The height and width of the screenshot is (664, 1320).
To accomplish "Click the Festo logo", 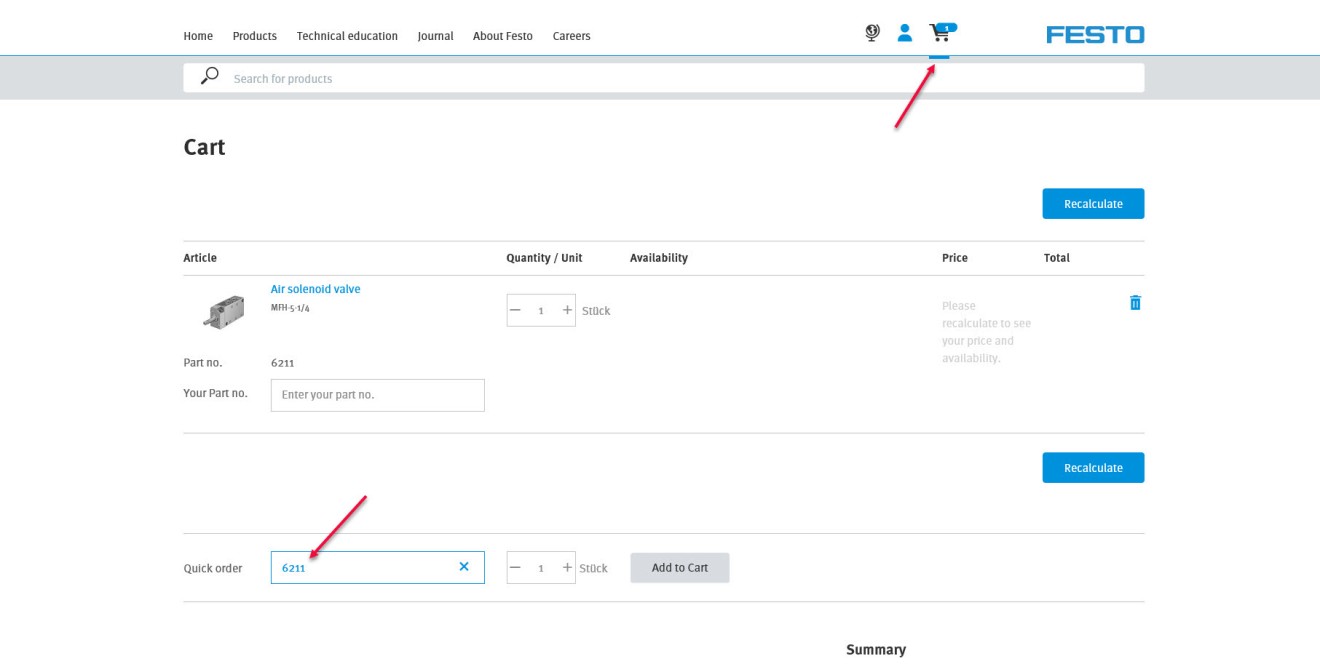I will pos(1095,35).
